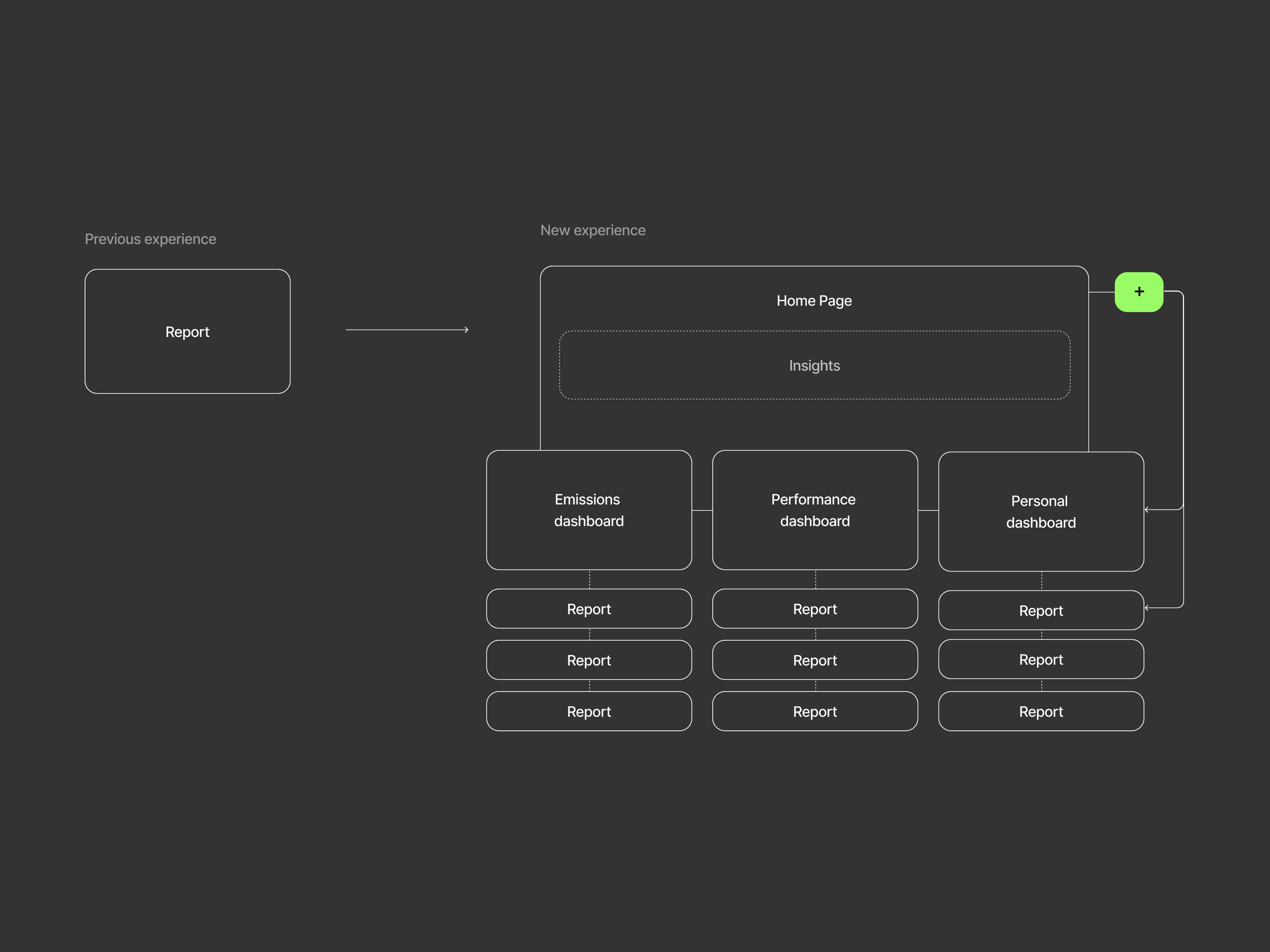The image size is (1270, 952).
Task: Click first Report under Performance dashboard
Action: click(814, 609)
